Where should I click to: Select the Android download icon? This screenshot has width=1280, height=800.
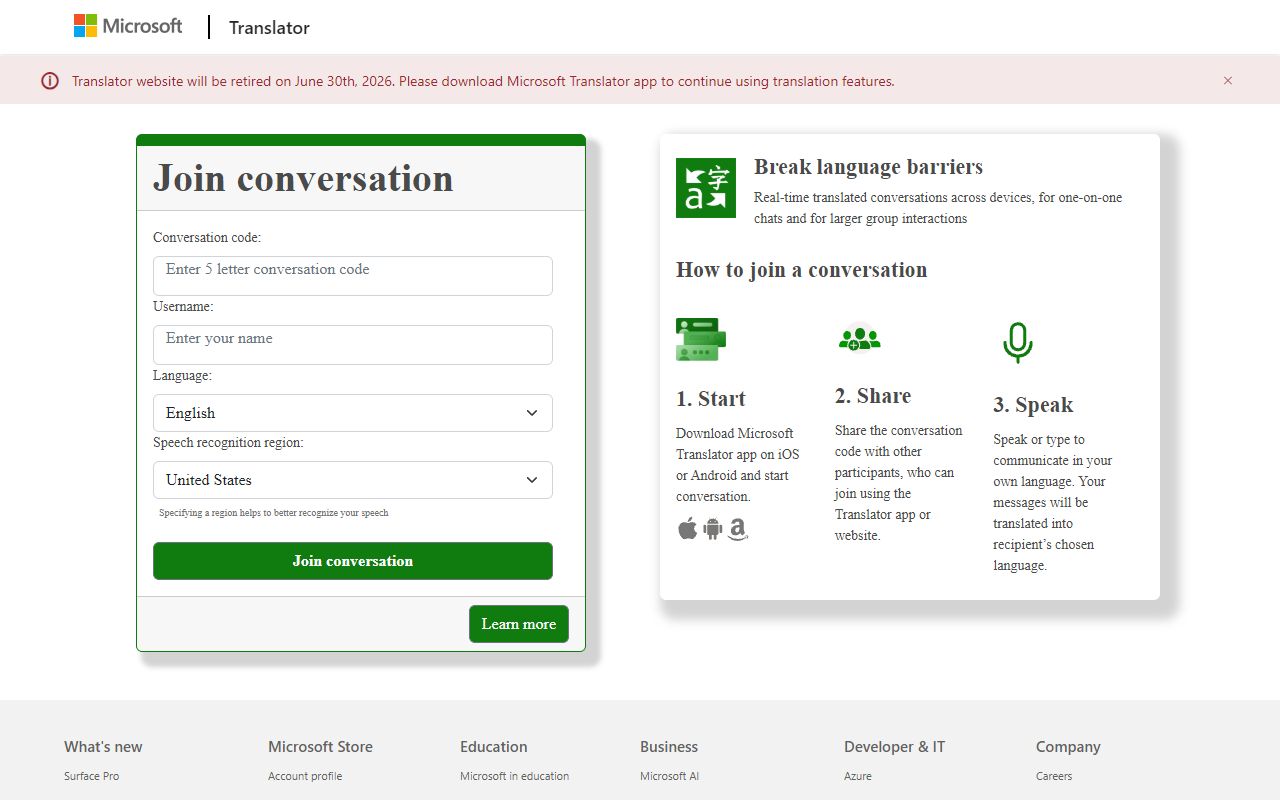[x=712, y=529]
